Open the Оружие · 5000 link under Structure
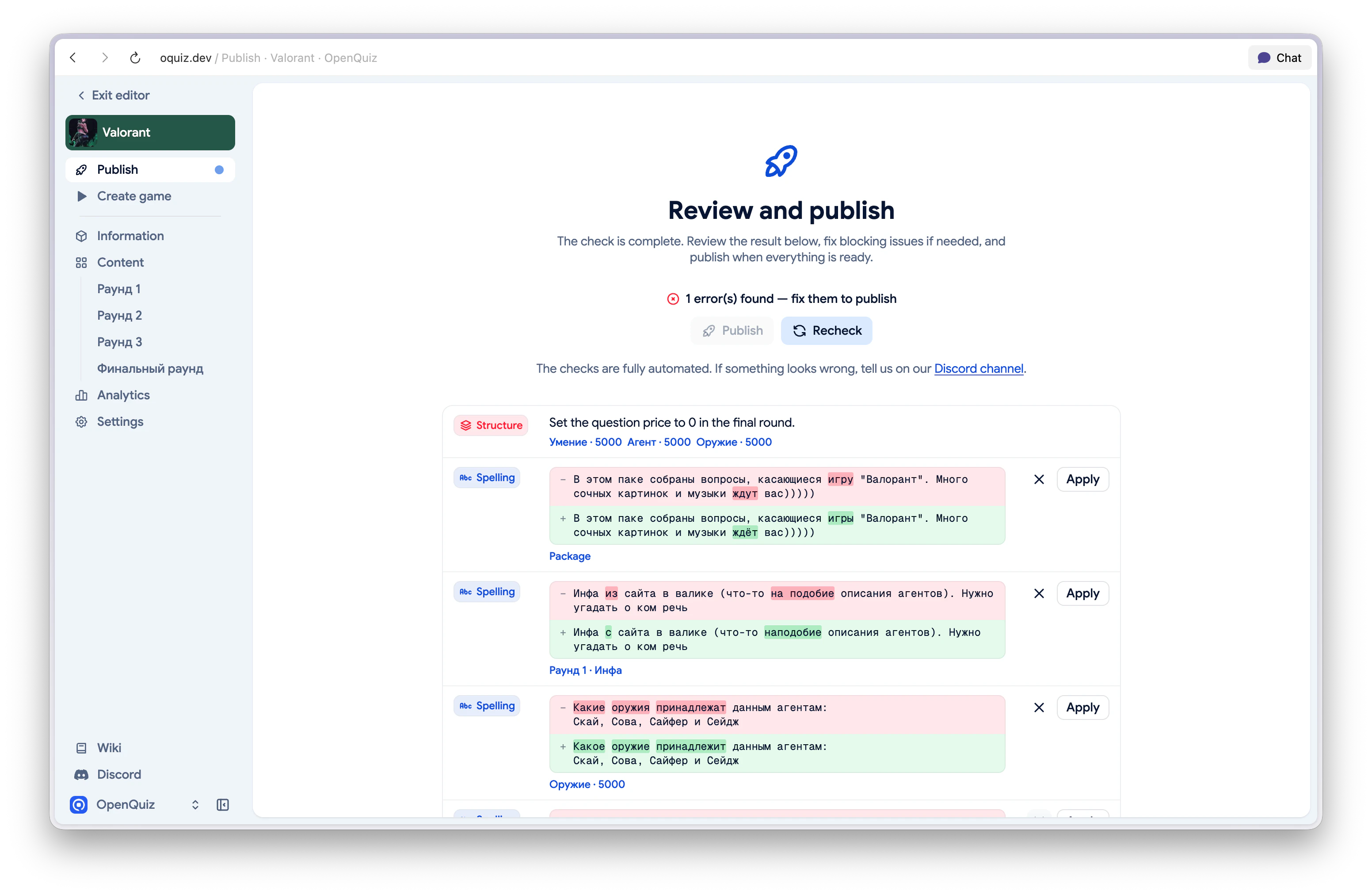This screenshot has width=1372, height=895. coord(734,442)
